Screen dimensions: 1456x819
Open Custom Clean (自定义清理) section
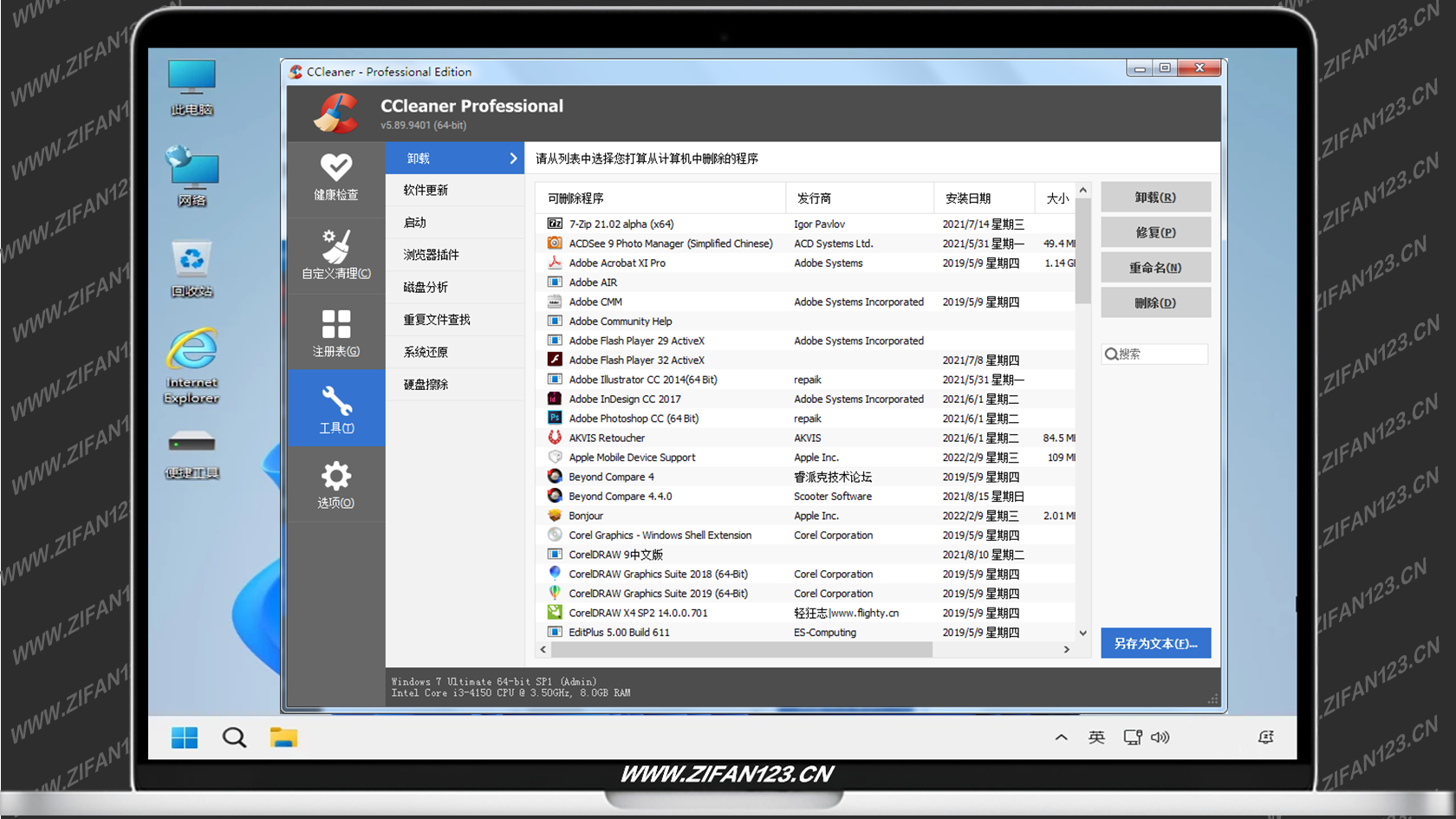pyautogui.click(x=336, y=256)
